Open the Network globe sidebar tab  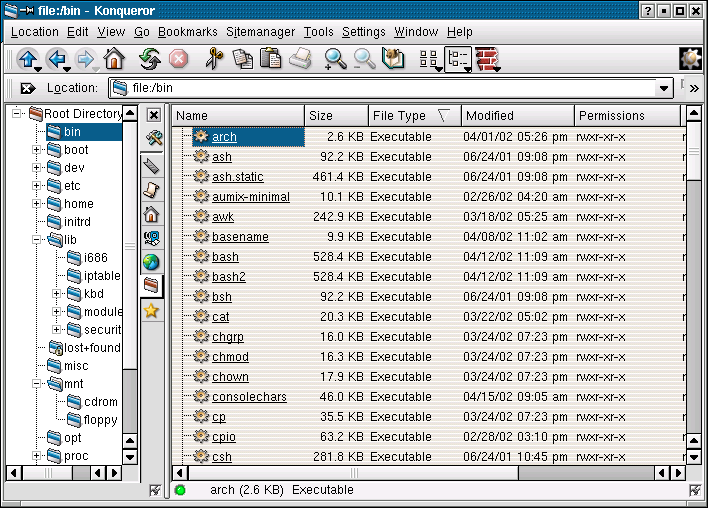pos(152,263)
